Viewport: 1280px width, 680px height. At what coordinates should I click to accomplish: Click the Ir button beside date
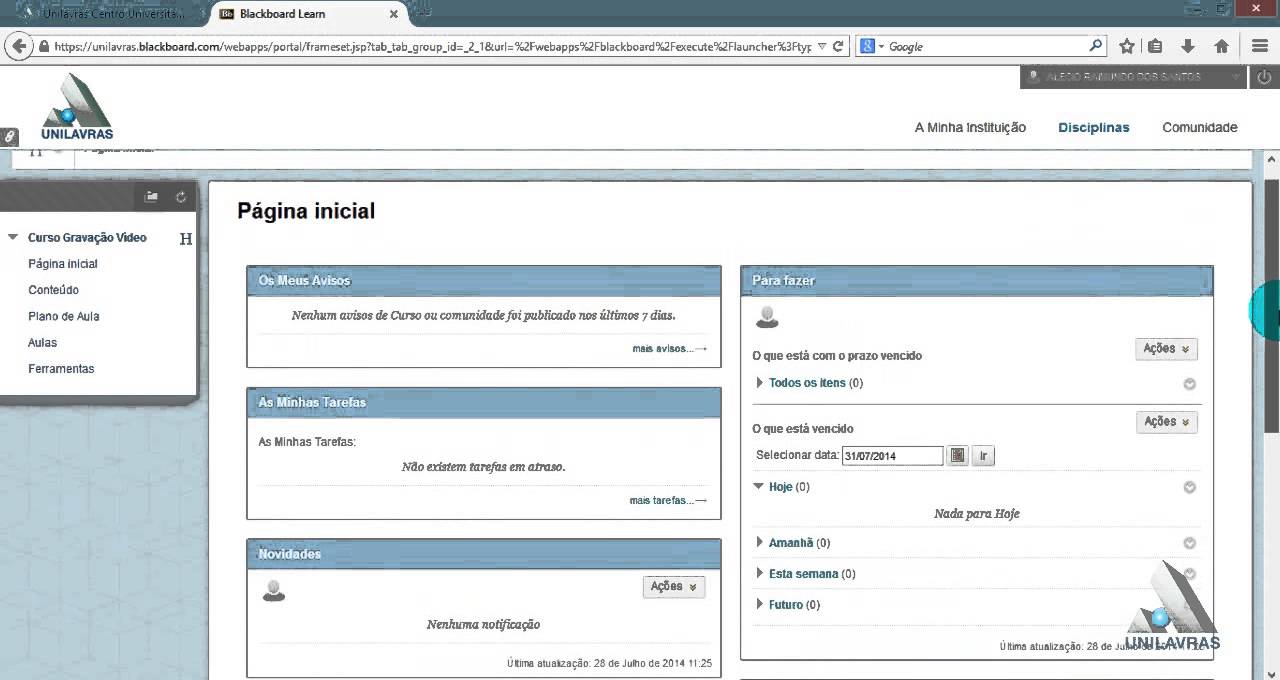[983, 455]
